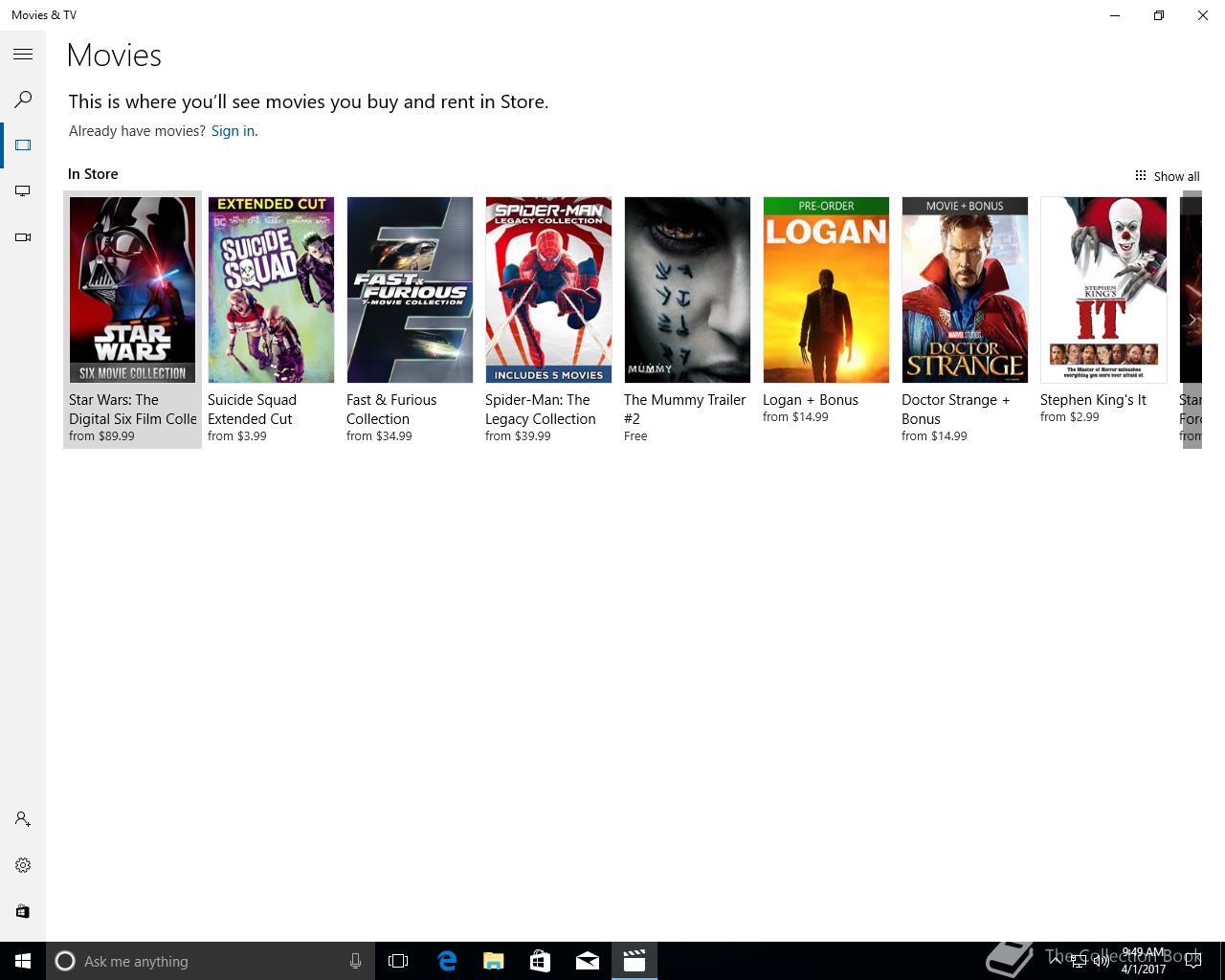Viewport: 1225px width, 980px height.
Task: Open the Logan pre-order poster
Action: pos(826,290)
